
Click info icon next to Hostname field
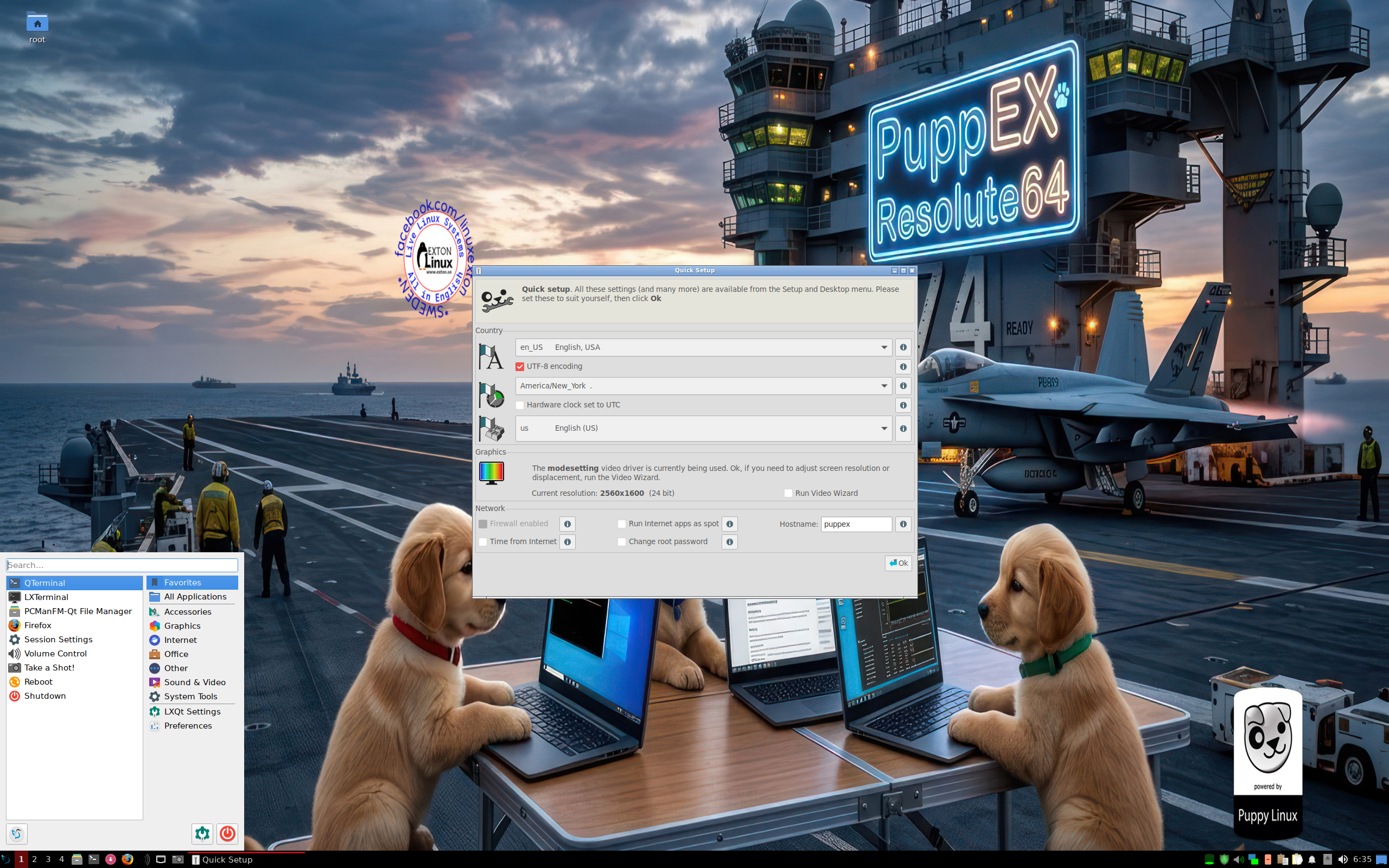pyautogui.click(x=903, y=524)
